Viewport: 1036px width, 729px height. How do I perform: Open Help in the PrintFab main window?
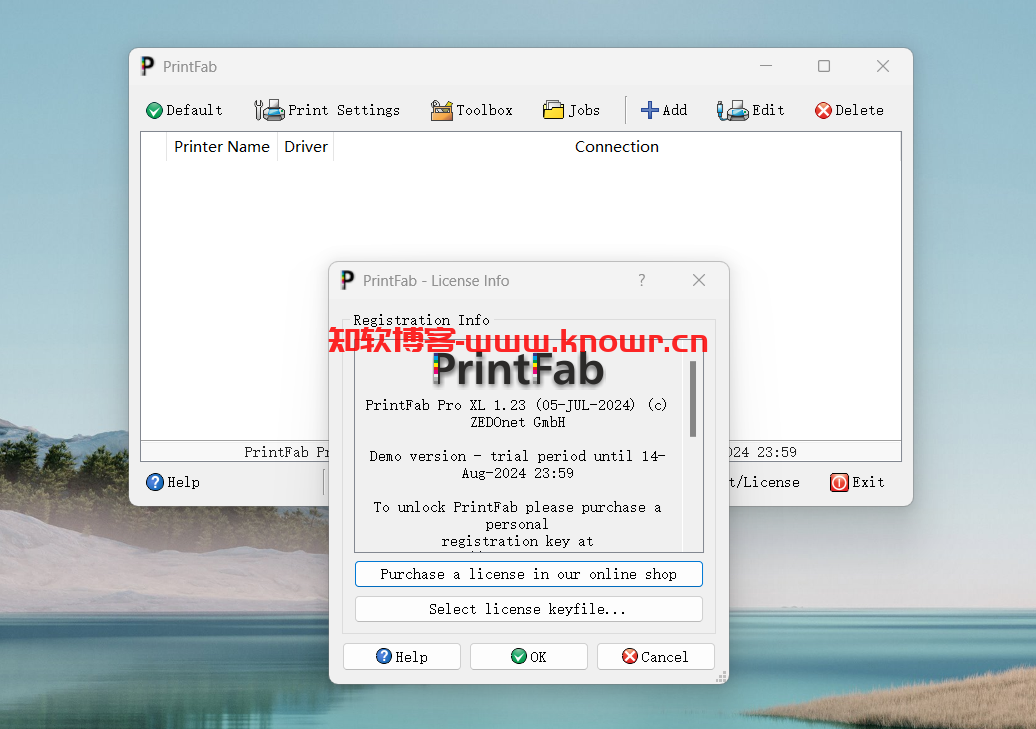(x=173, y=482)
